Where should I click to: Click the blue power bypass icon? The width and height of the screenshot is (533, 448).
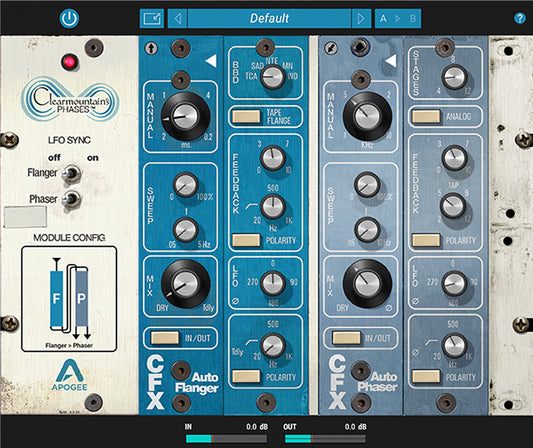pos(69,18)
